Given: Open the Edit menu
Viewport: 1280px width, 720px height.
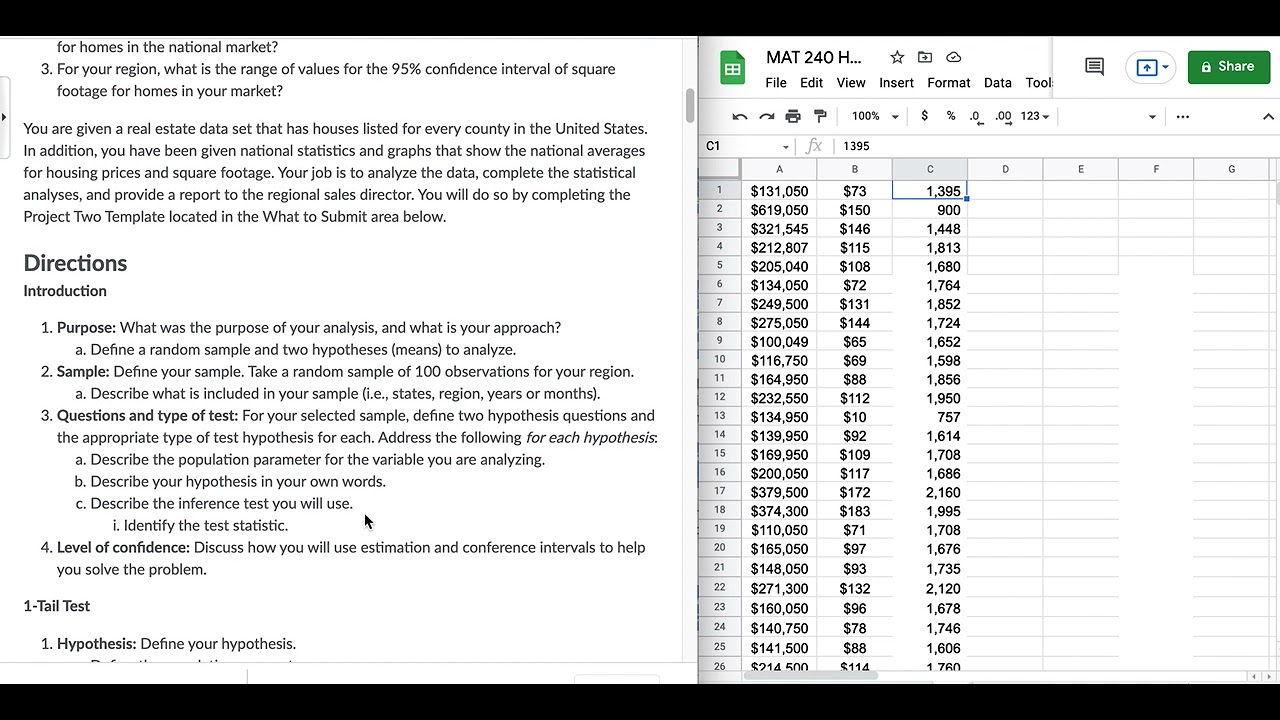Looking at the screenshot, I should [812, 83].
